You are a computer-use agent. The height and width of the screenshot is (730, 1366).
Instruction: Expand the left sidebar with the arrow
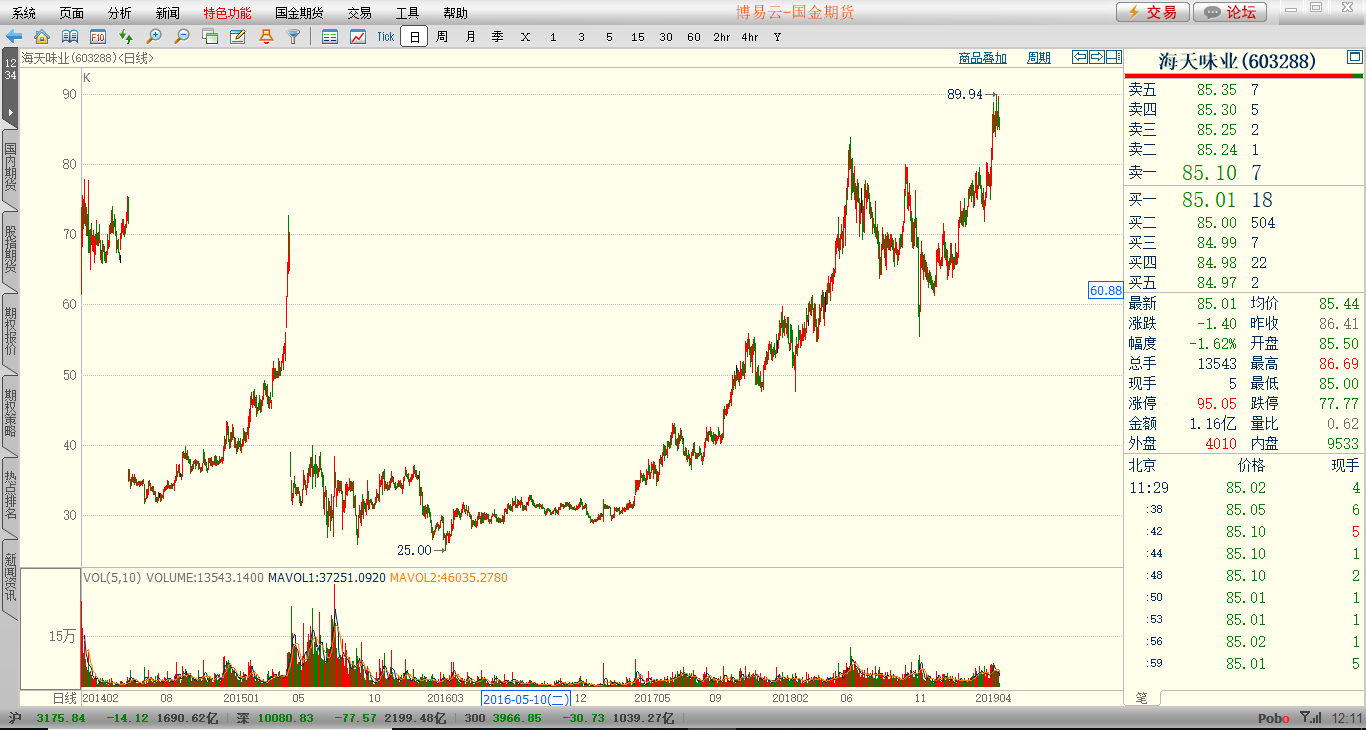coord(10,112)
